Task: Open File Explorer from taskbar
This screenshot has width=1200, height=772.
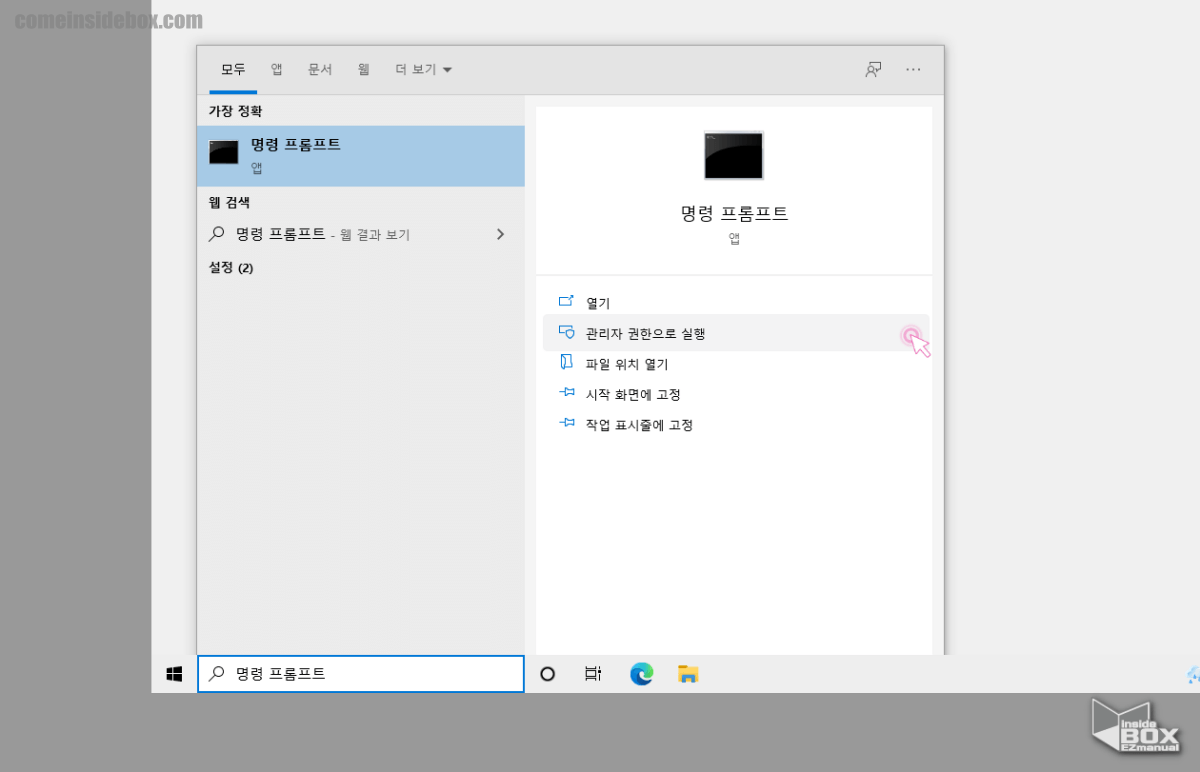Action: [688, 674]
